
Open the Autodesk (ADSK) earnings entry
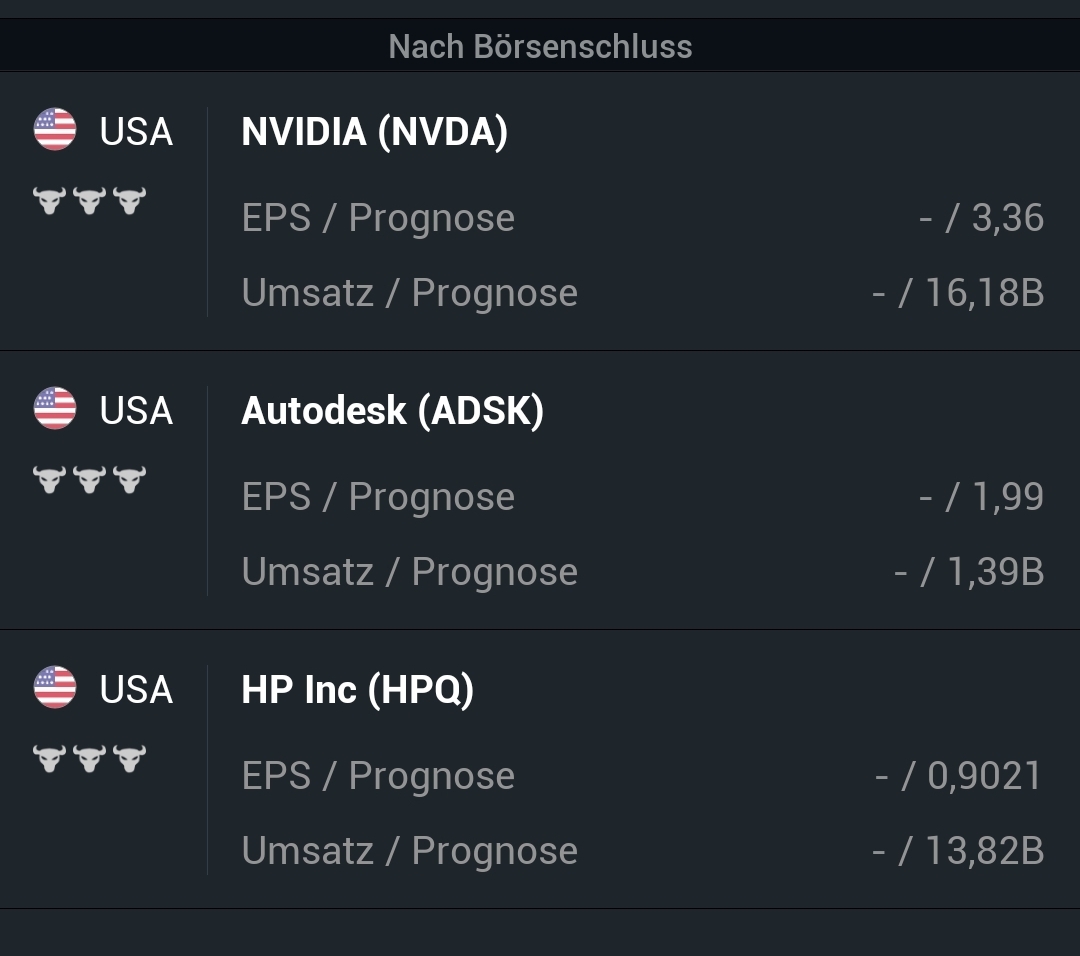pos(392,411)
